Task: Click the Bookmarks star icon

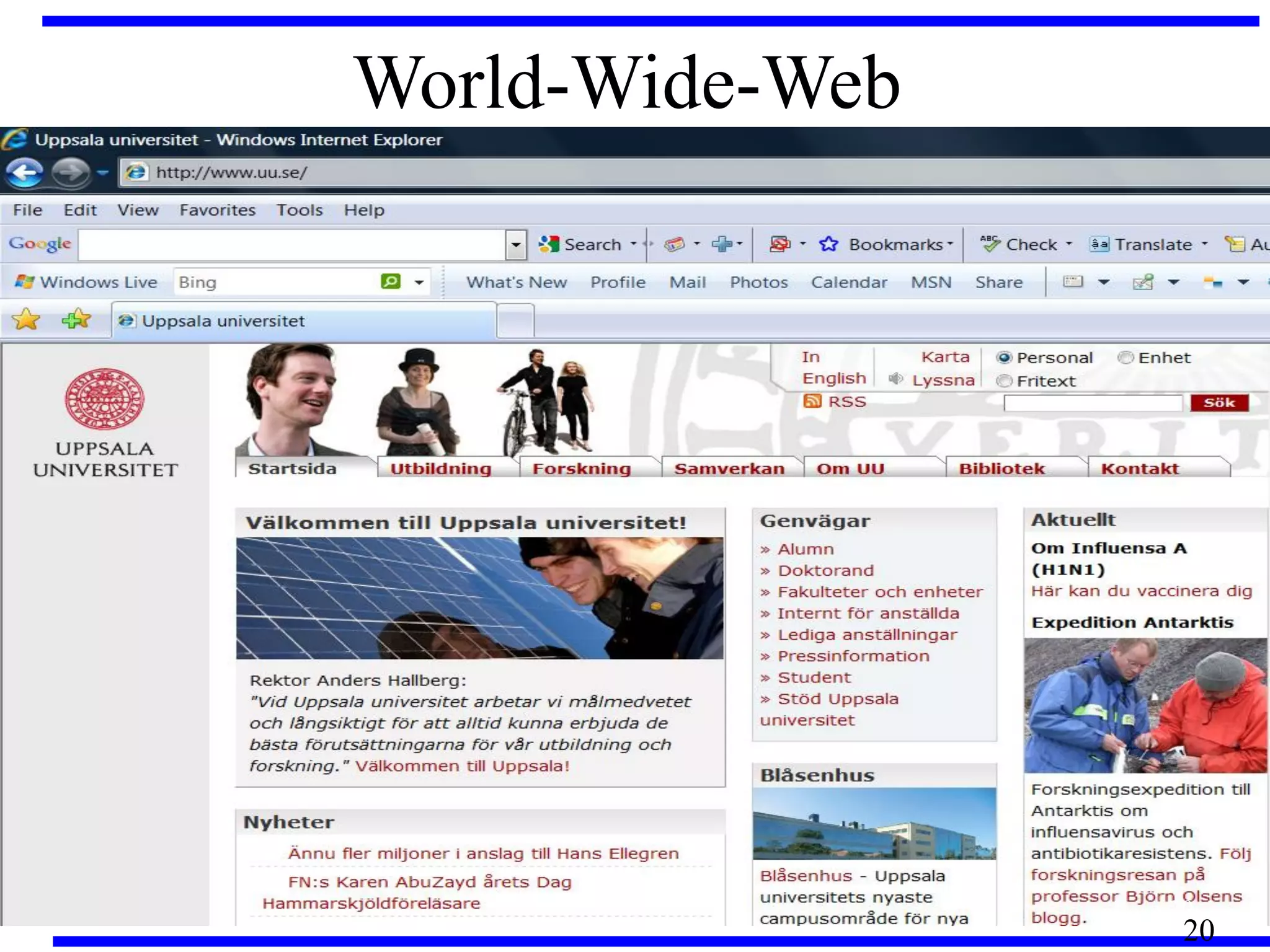Action: point(828,244)
